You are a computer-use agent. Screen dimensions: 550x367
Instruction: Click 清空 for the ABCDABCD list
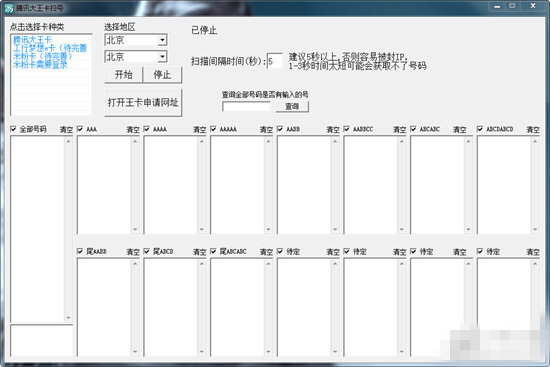coord(533,129)
